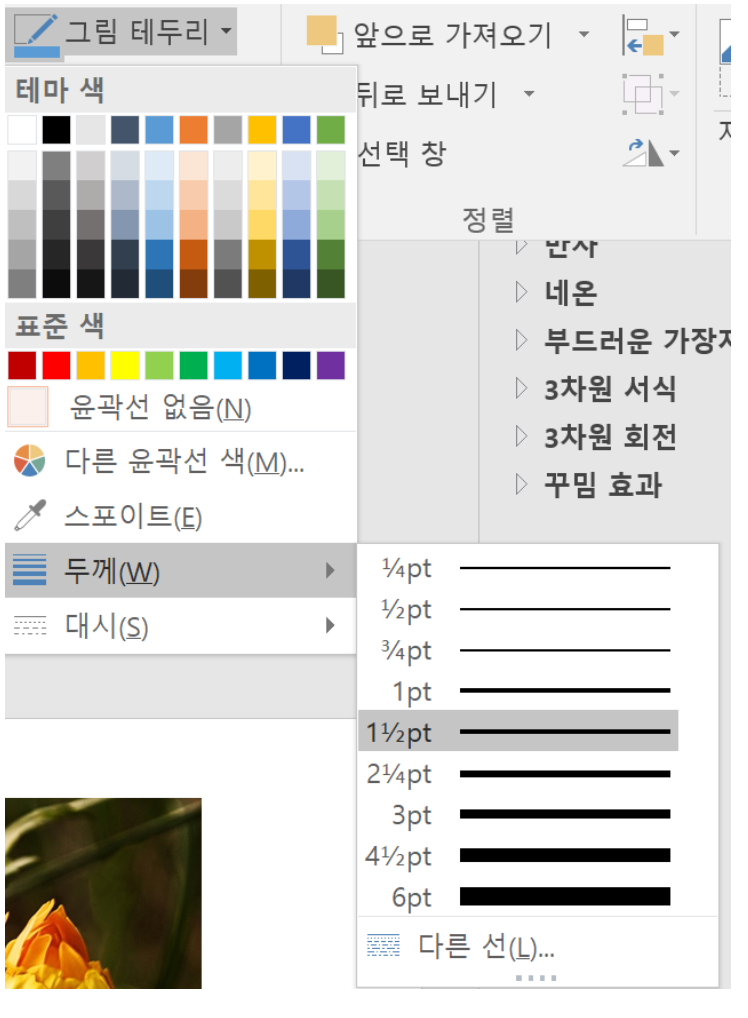This screenshot has width=748, height=1018.
Task: Click the no outline swatch icon
Action: [27, 407]
